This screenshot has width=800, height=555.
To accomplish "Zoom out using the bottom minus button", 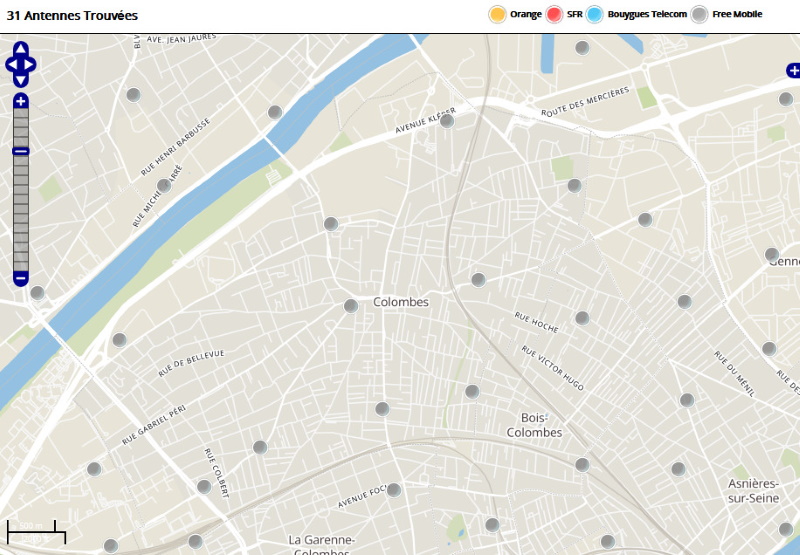I will (x=21, y=278).
